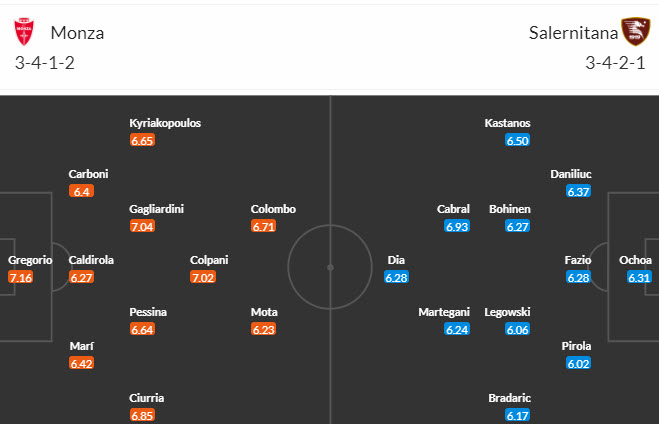This screenshot has width=659, height=424.
Task: Open Kastanos player details
Action: pyautogui.click(x=507, y=123)
